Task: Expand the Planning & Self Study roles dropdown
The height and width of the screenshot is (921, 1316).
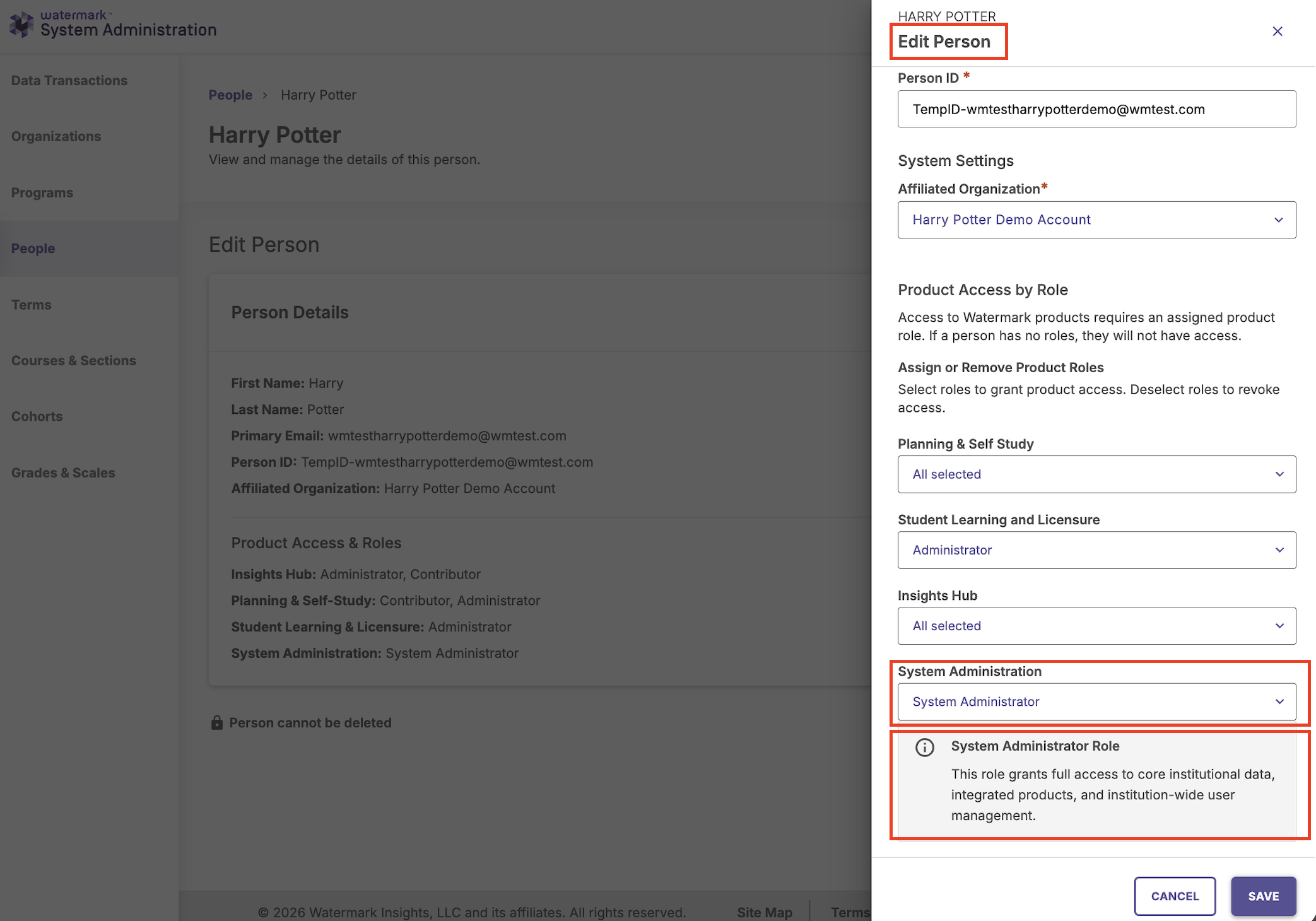Action: (1096, 474)
